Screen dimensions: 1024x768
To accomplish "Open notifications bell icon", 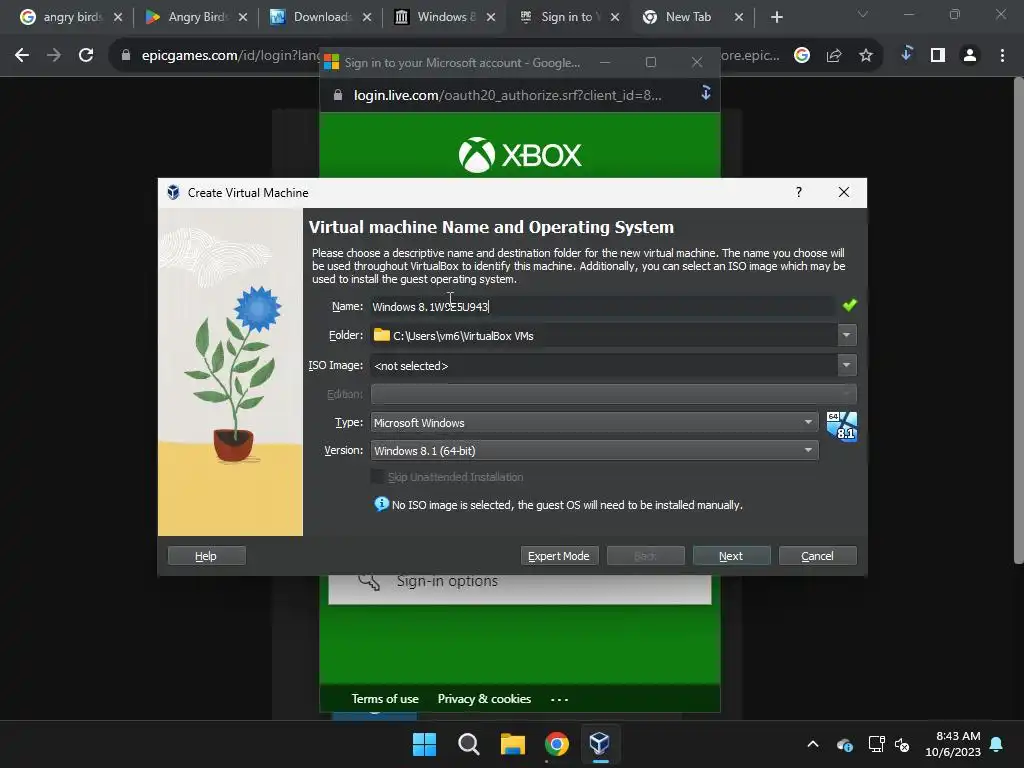I will click(x=997, y=744).
